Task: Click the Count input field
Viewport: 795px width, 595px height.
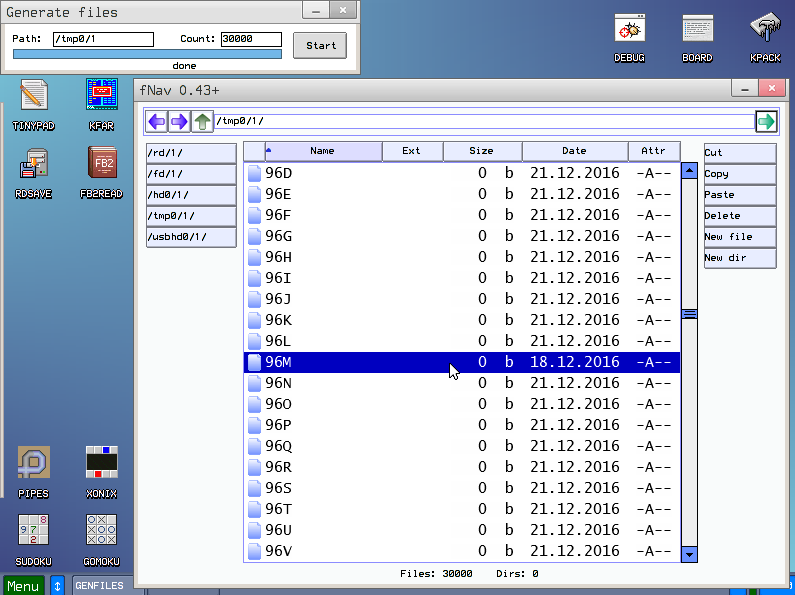Action: (x=251, y=40)
